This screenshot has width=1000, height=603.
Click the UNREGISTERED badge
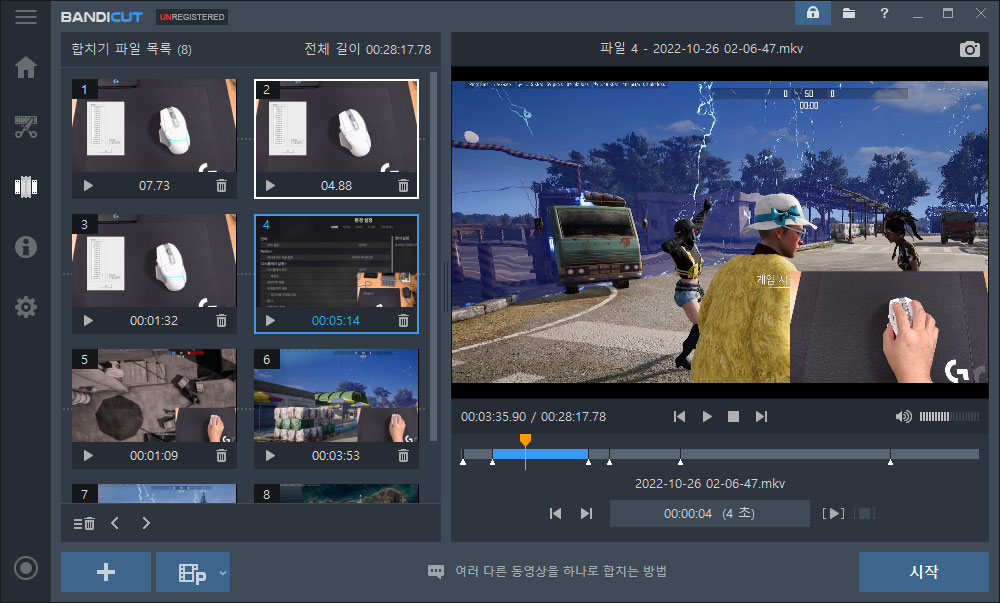(x=192, y=17)
